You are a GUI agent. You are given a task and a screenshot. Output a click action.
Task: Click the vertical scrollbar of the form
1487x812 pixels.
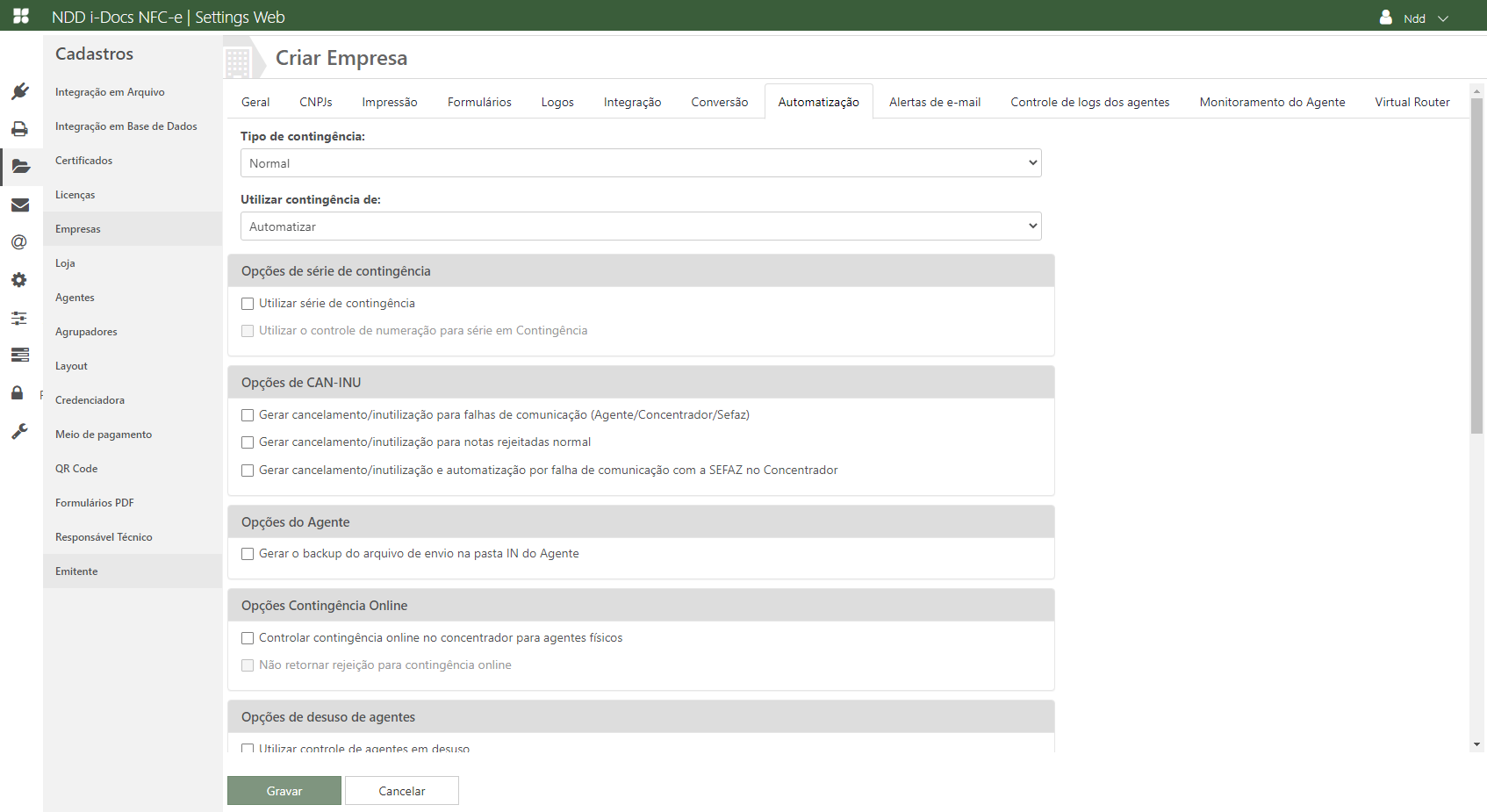point(1476,263)
